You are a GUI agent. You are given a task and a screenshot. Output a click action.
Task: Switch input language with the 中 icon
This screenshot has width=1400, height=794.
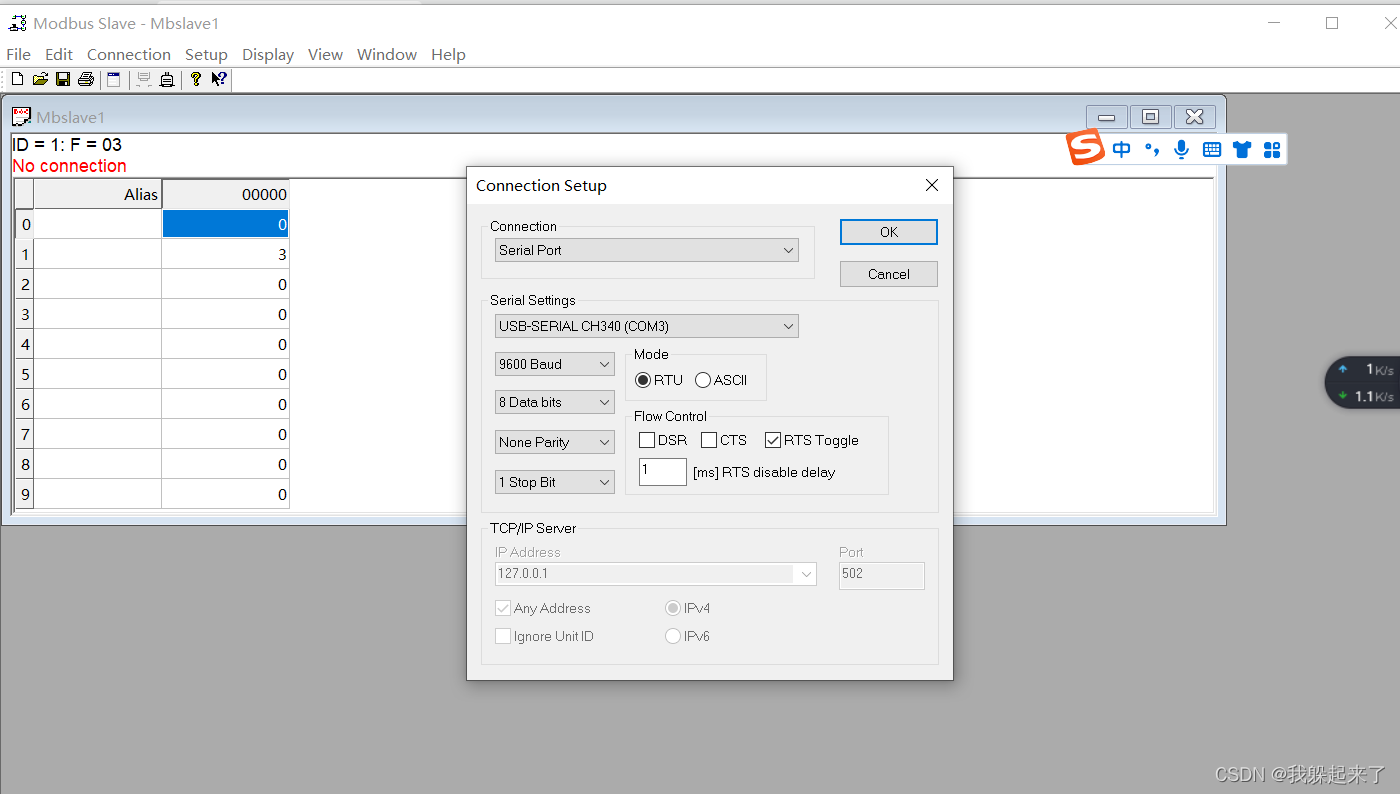(1121, 149)
